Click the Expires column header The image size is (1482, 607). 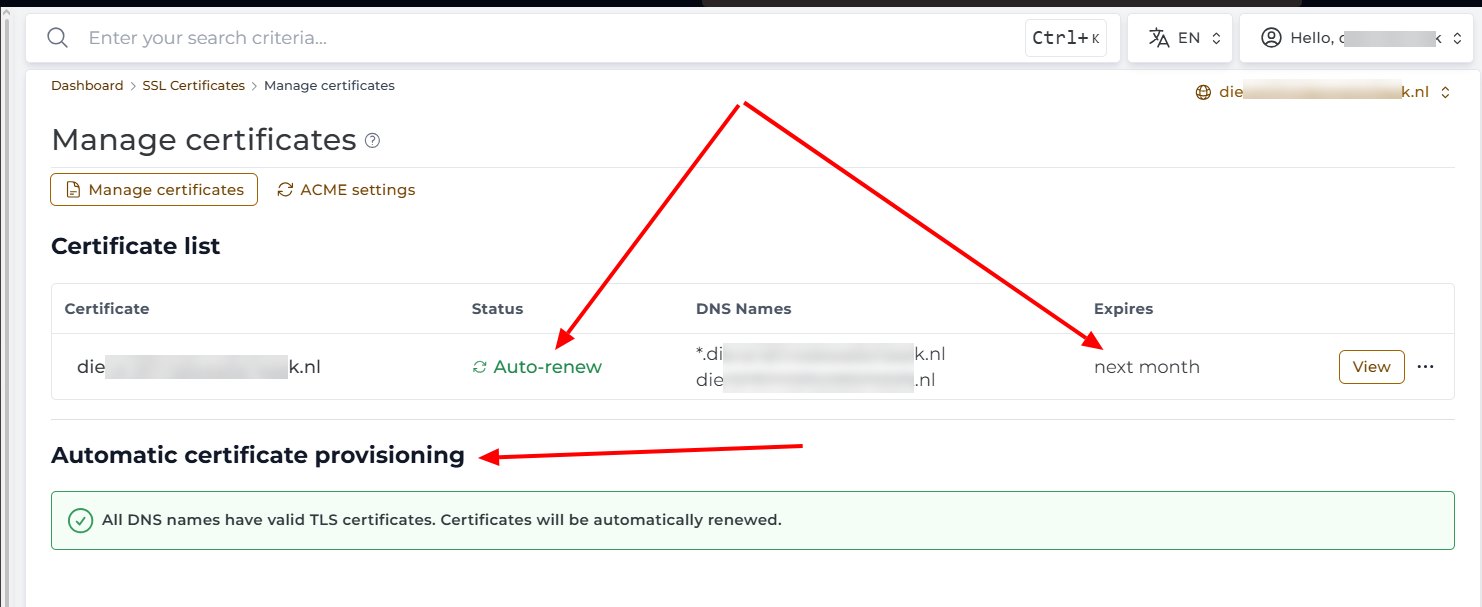point(1124,309)
